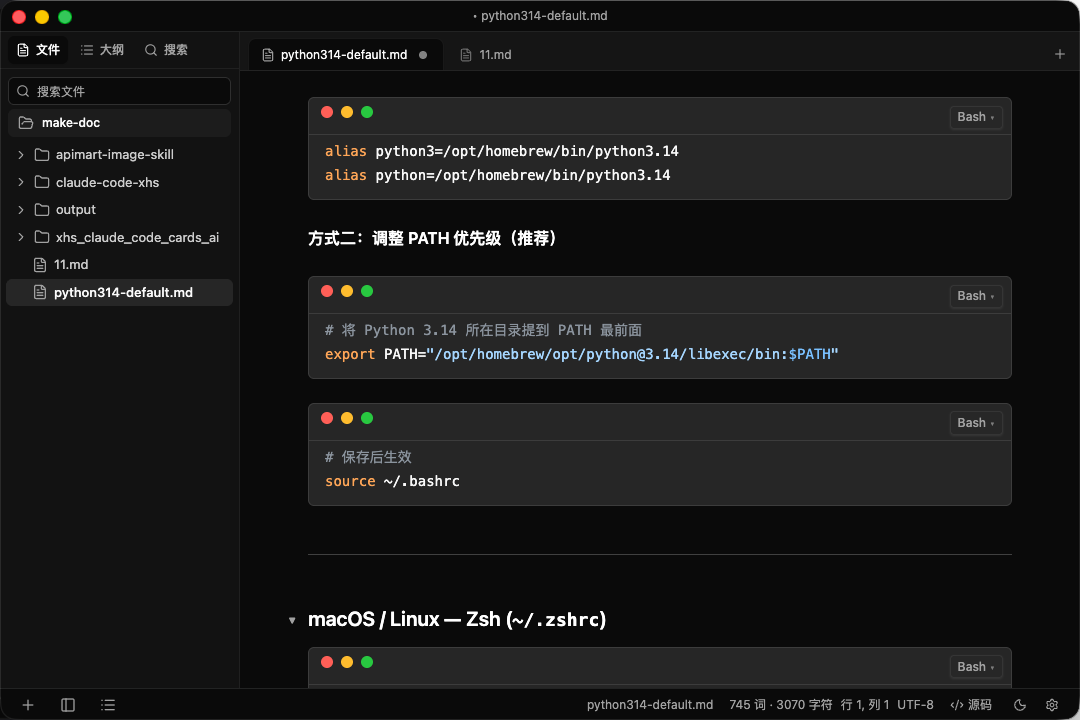Expand the claude-code-xhs folder chevron
The height and width of the screenshot is (720, 1080).
tap(21, 182)
